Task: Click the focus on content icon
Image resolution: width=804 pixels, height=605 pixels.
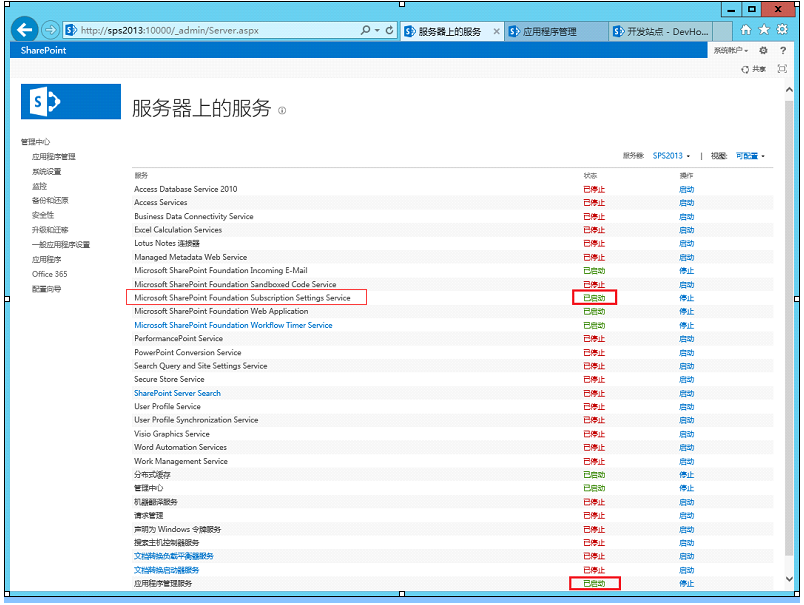Action: point(782,69)
